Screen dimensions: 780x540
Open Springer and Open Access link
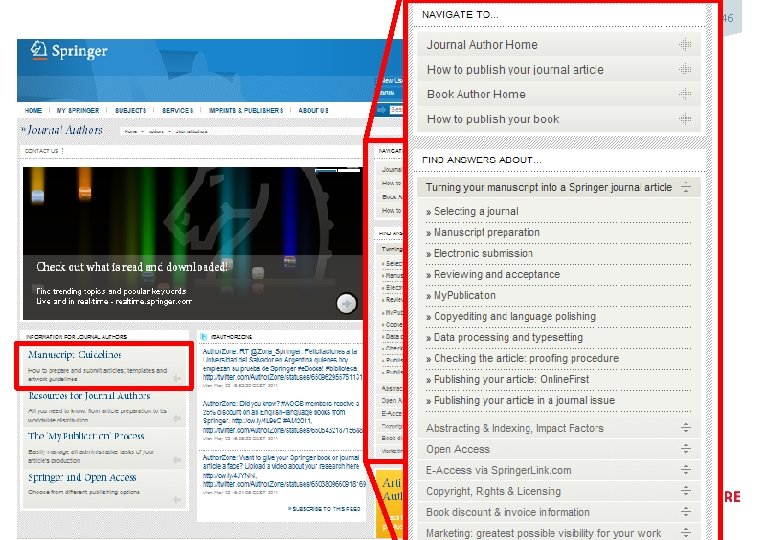(82, 477)
